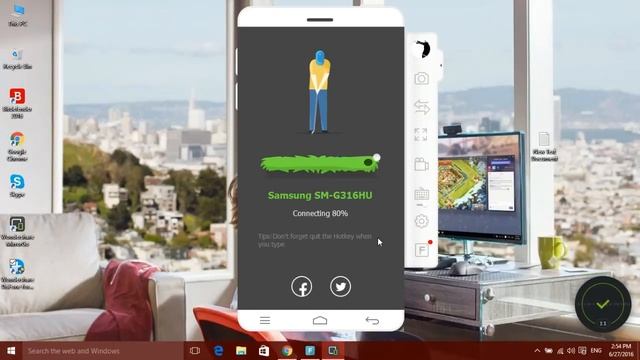Share on Twitter via the bird icon
The image size is (640, 360).
pos(340,286)
